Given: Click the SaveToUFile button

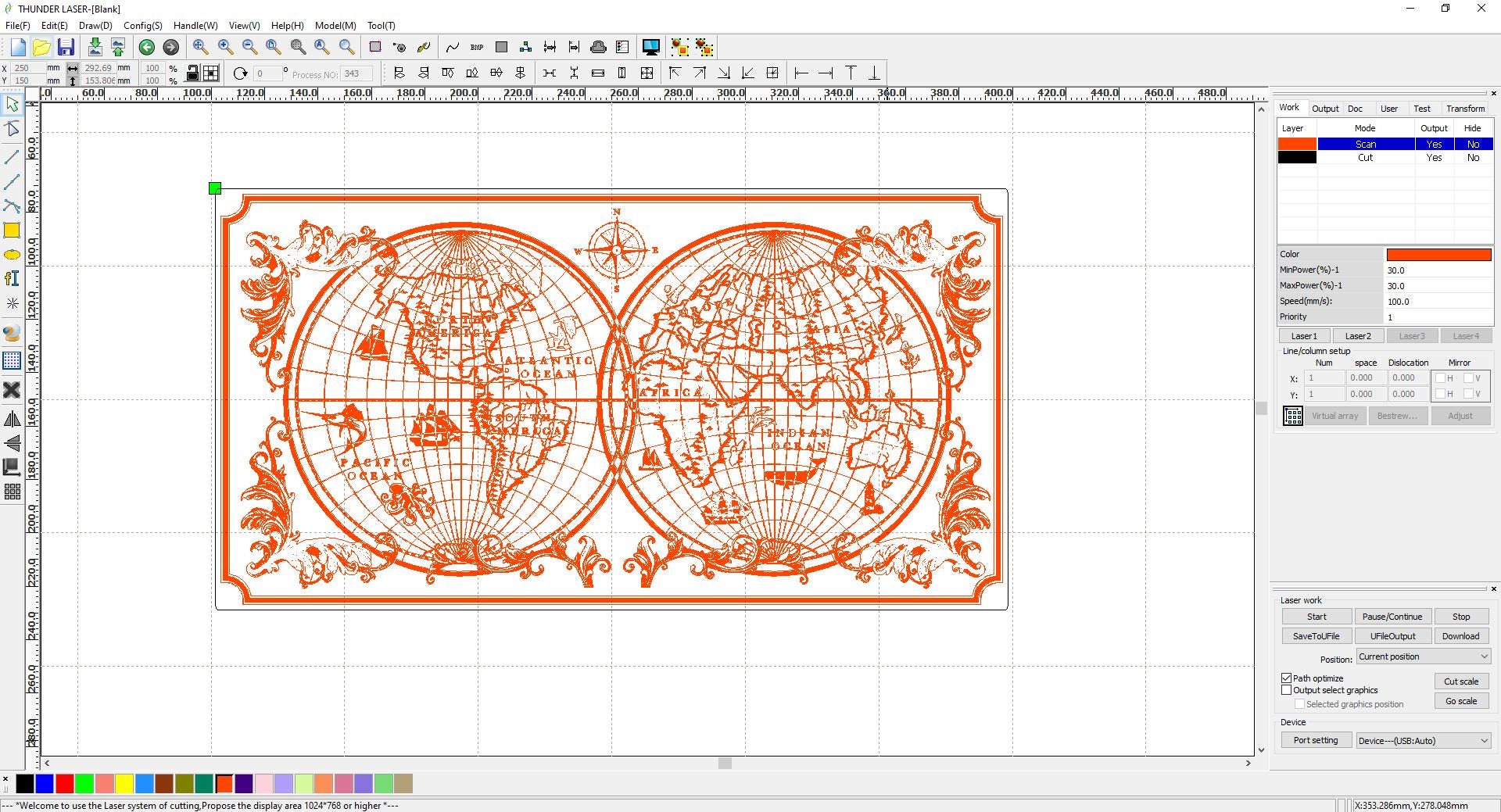Looking at the screenshot, I should [1317, 636].
